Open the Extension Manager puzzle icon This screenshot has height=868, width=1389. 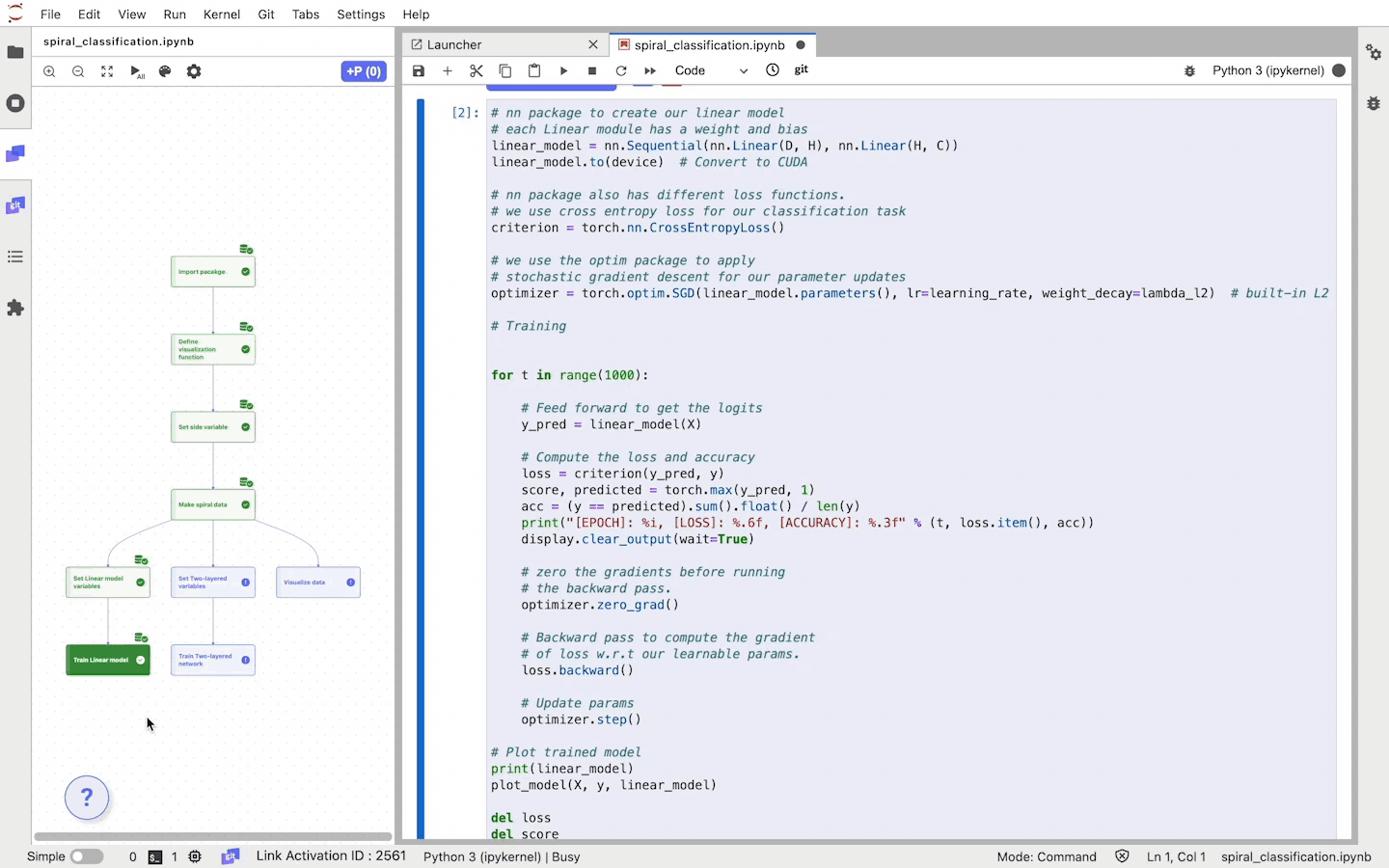pyautogui.click(x=15, y=308)
